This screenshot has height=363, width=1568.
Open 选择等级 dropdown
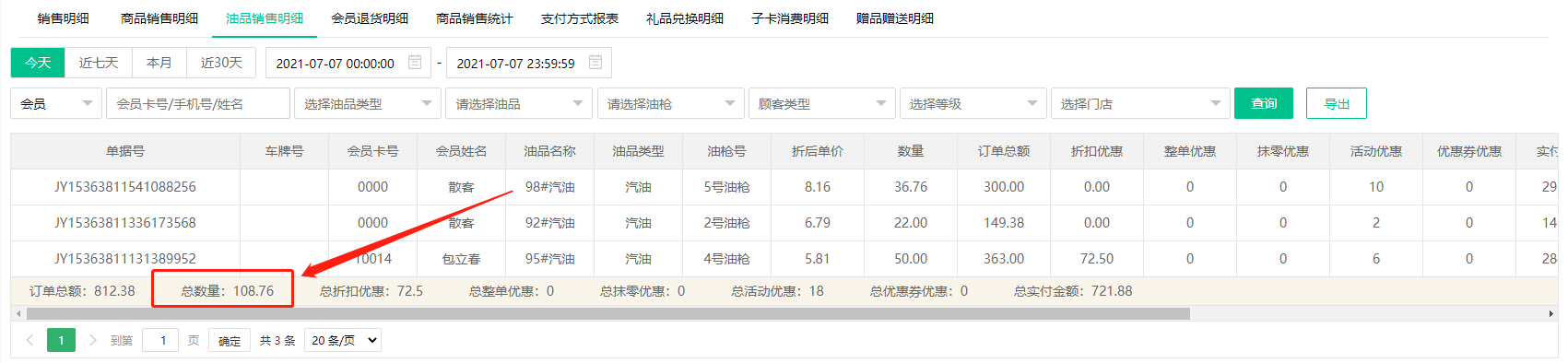click(973, 103)
